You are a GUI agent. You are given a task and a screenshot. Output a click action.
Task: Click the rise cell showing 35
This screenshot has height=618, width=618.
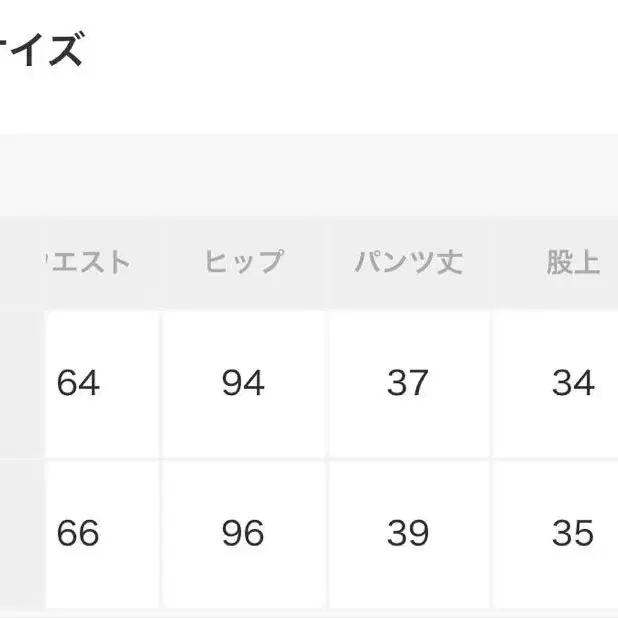(573, 533)
